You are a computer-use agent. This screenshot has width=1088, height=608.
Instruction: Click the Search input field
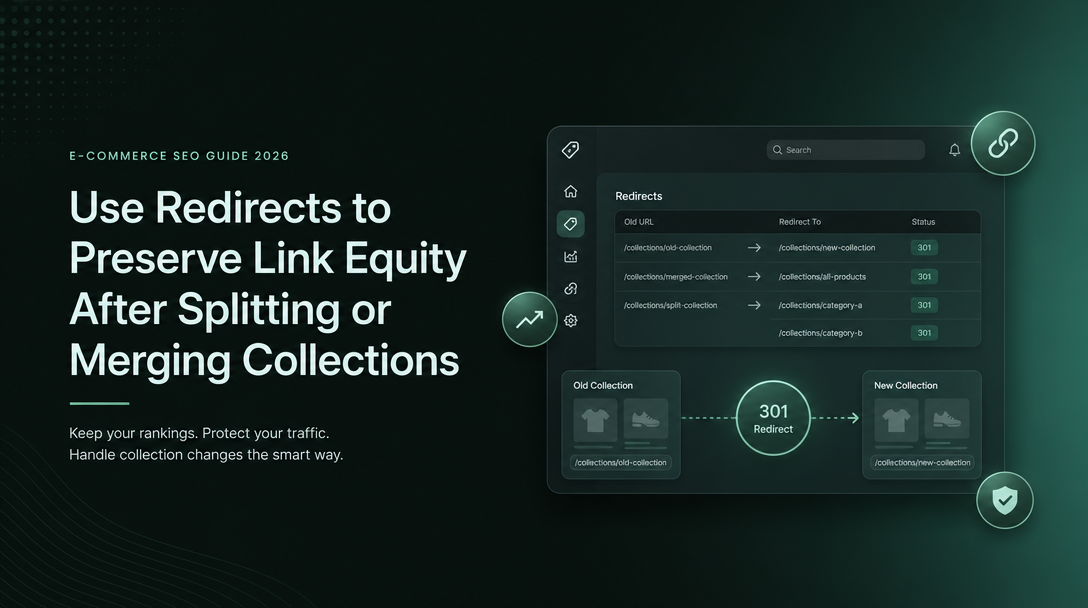coord(845,150)
